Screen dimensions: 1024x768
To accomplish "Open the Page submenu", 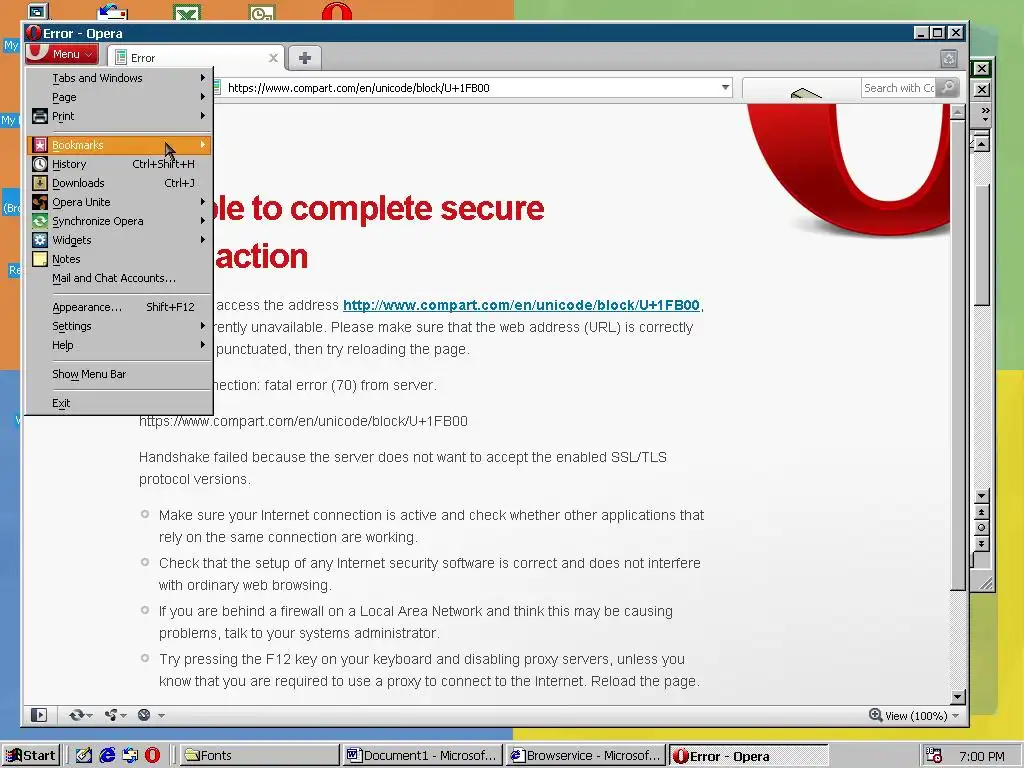I will tap(120, 97).
